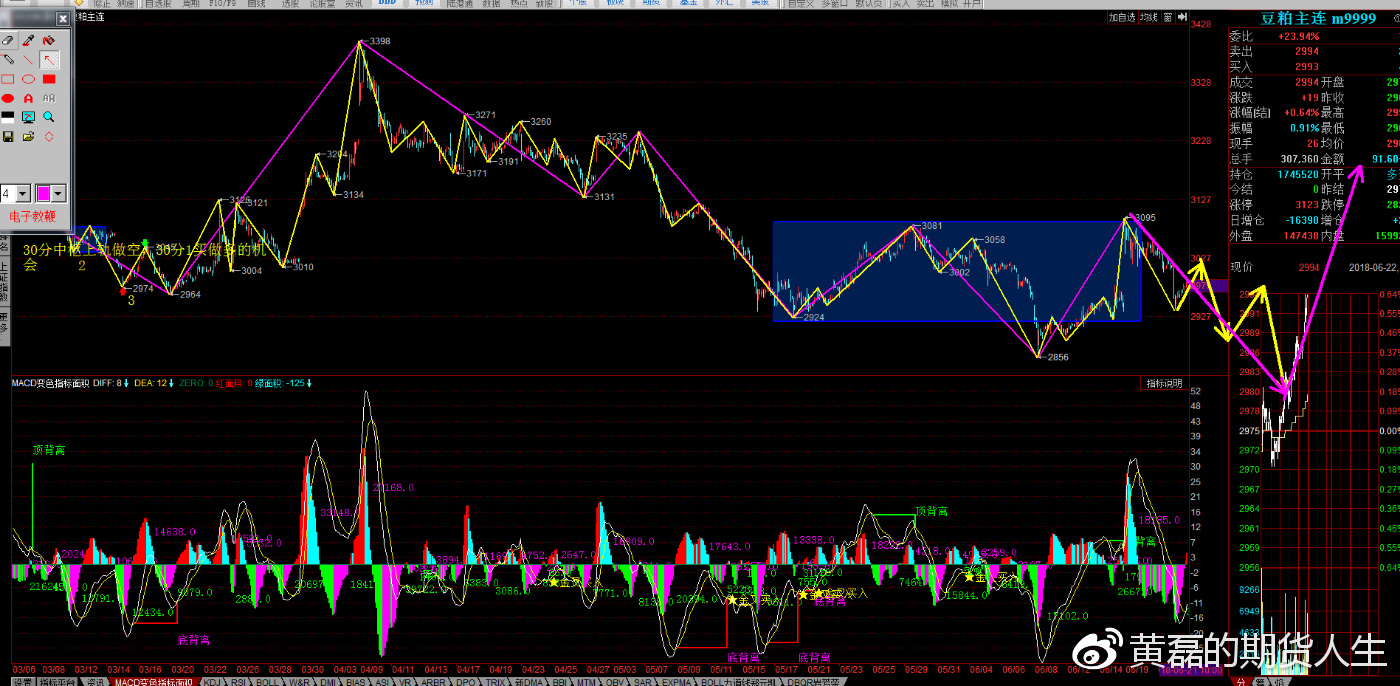Select the text A tool
The height and width of the screenshot is (686, 1400).
[28, 98]
